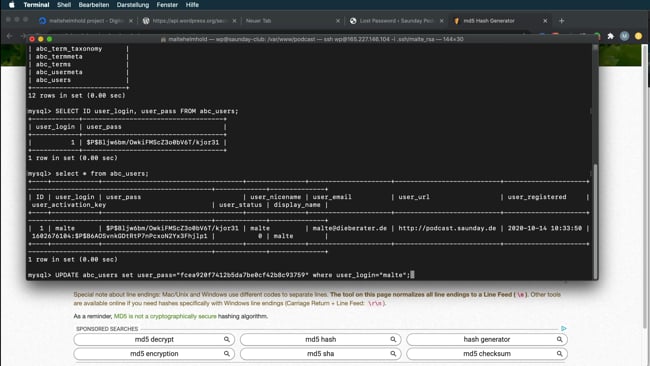Search sponsored term md5 checksum

[487, 354]
